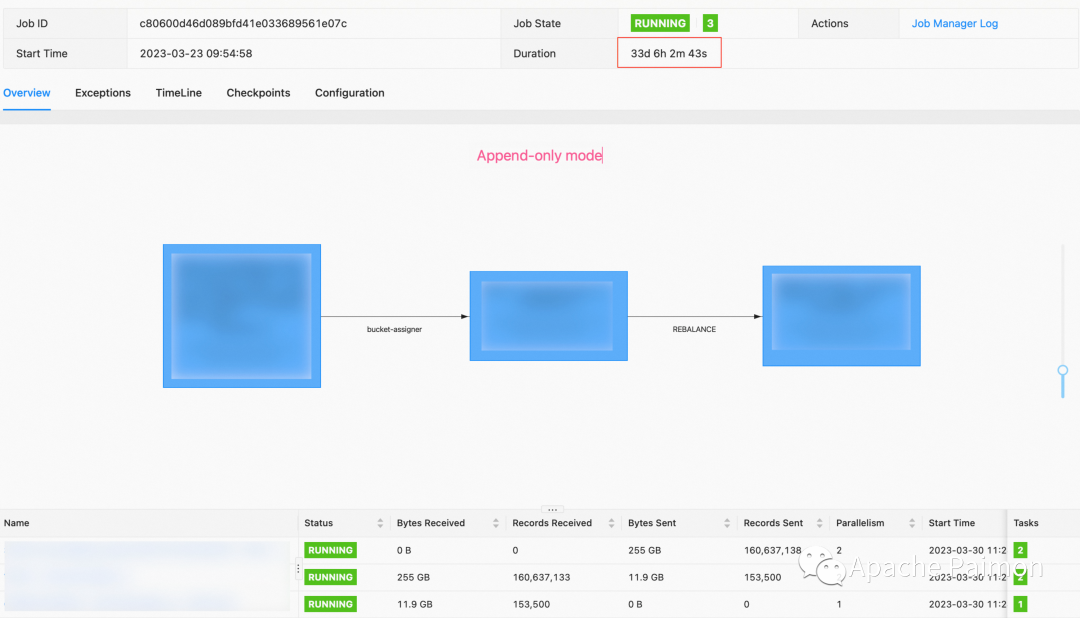
Task: Click the Job ID value c80600d46d...
Action: [x=243, y=23]
